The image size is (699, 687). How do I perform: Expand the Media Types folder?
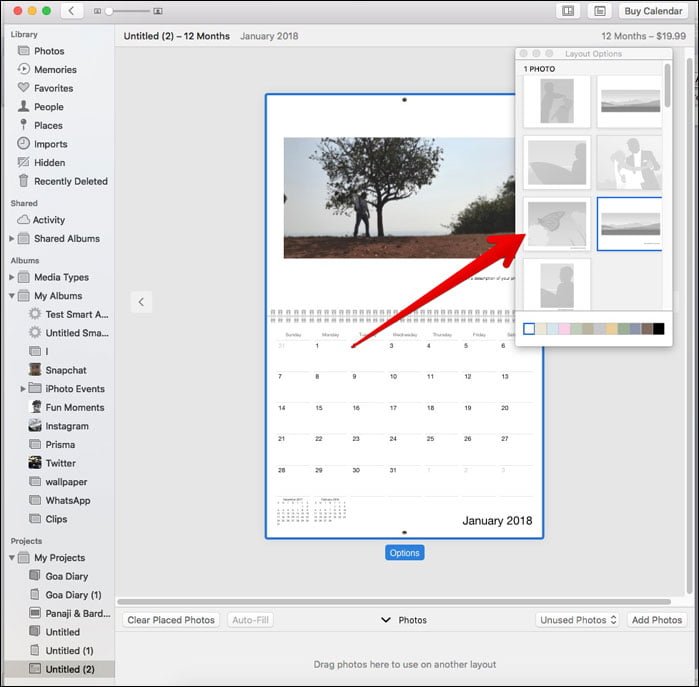coord(12,277)
